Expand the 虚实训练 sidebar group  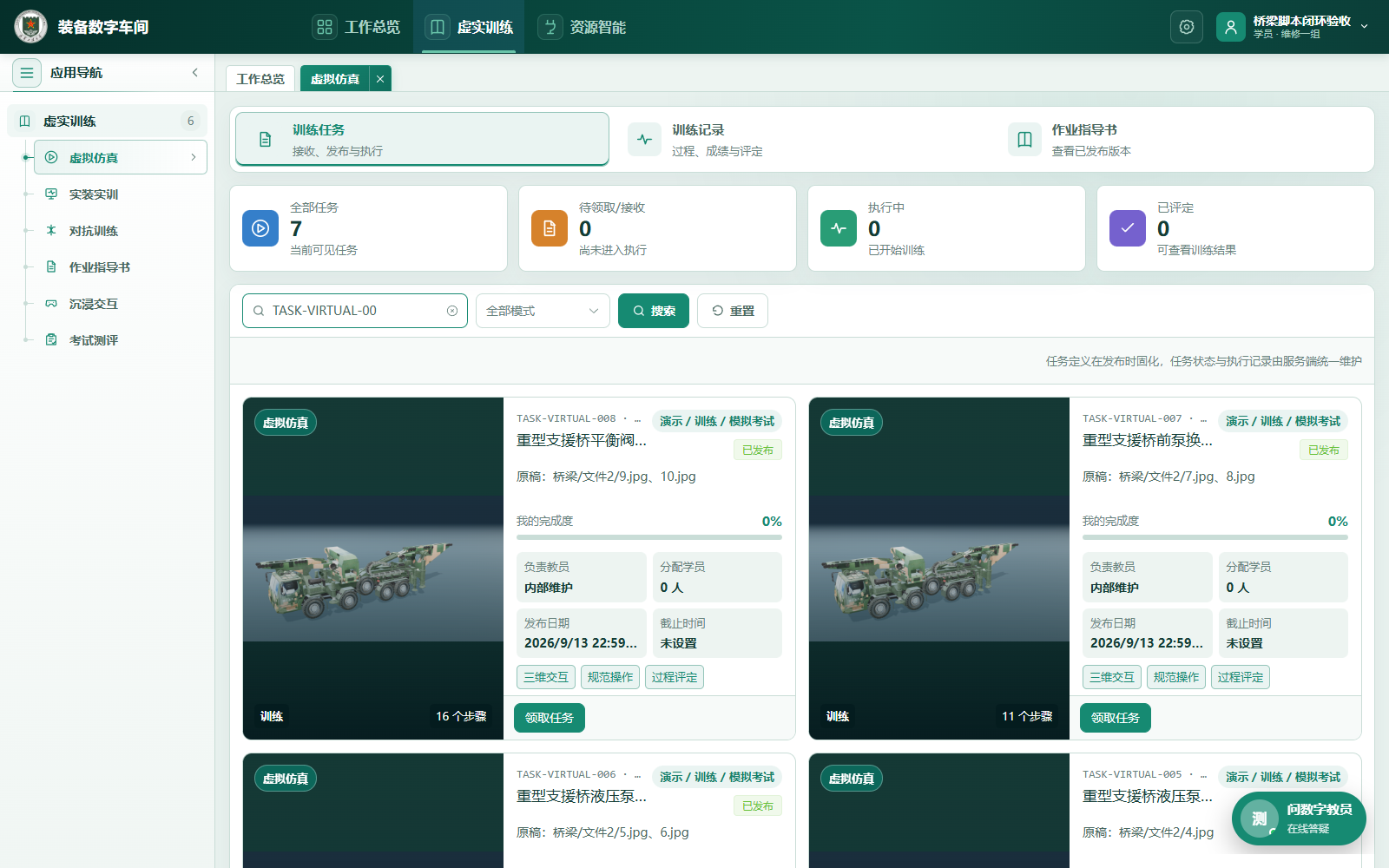[x=108, y=122]
